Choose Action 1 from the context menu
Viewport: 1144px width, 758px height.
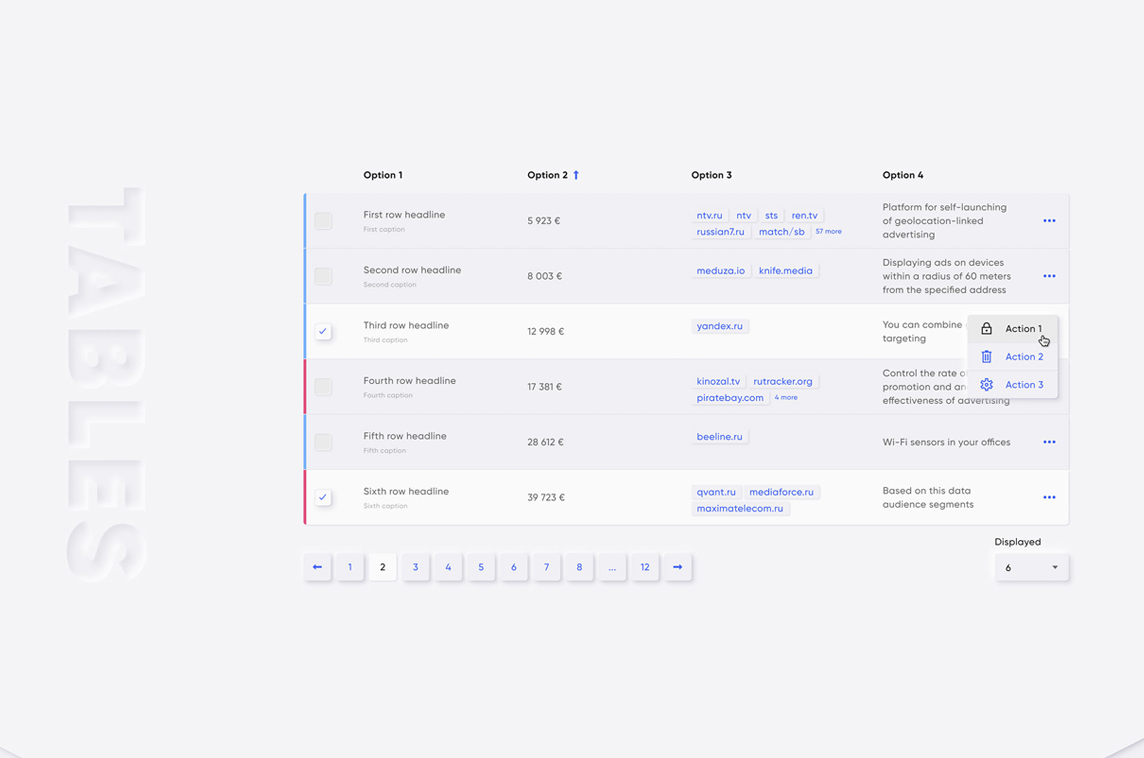pos(1013,328)
